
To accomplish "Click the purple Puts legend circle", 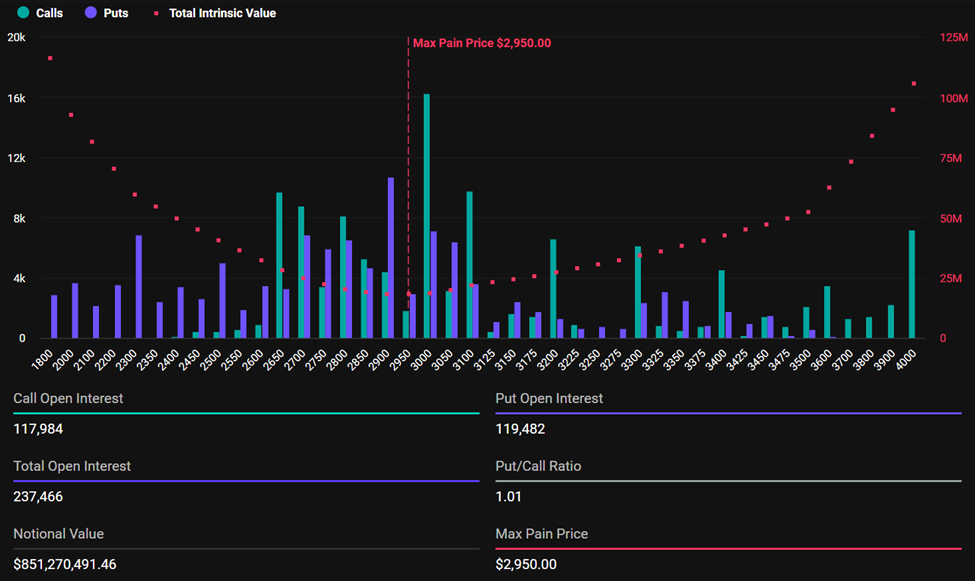I will click(x=91, y=13).
